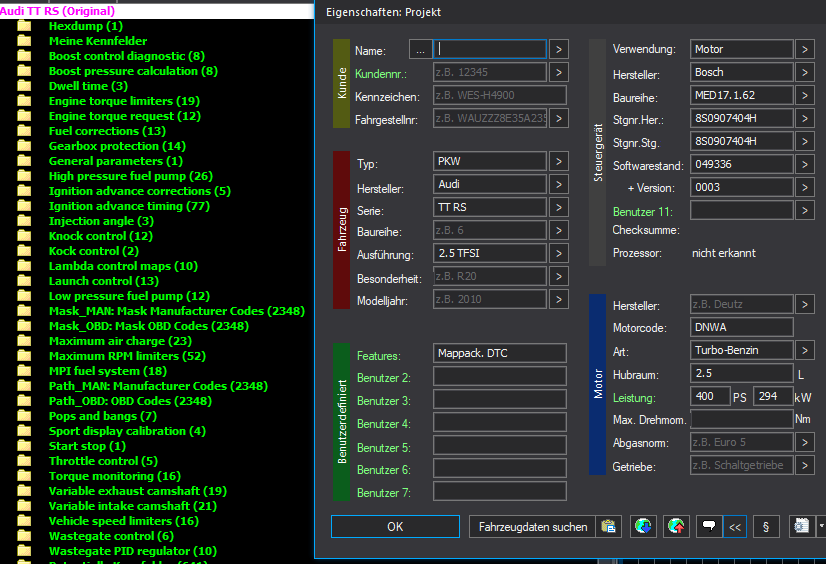Open Sport display calibration (4) folder
The height and width of the screenshot is (564, 826).
[127, 431]
